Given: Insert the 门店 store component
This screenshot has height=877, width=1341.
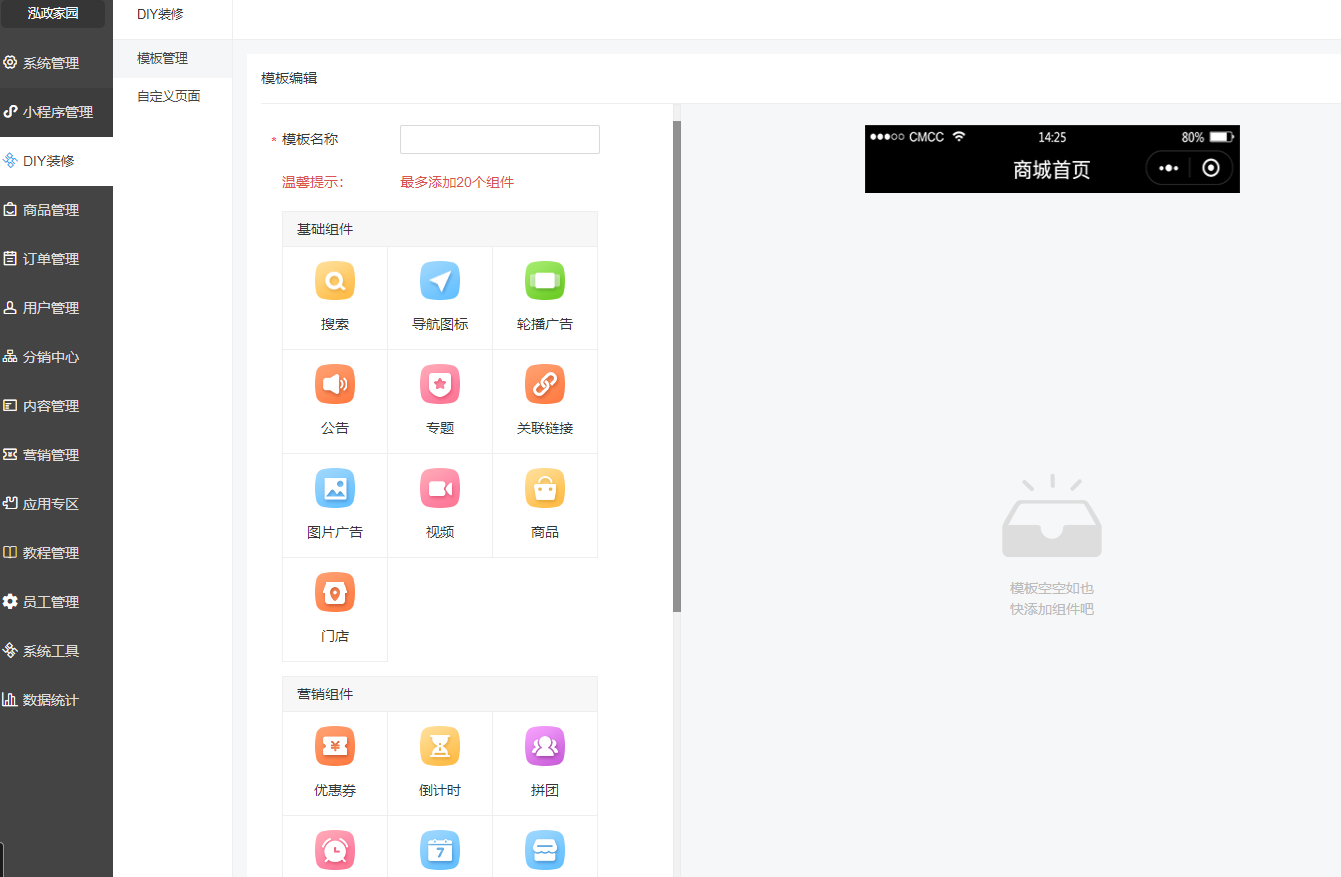Looking at the screenshot, I should 335,608.
